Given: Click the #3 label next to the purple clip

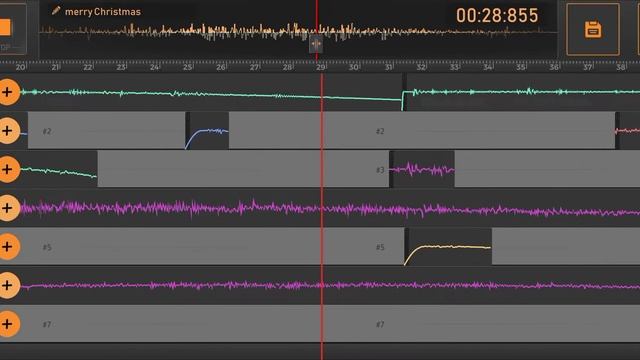Looking at the screenshot, I should [380, 170].
